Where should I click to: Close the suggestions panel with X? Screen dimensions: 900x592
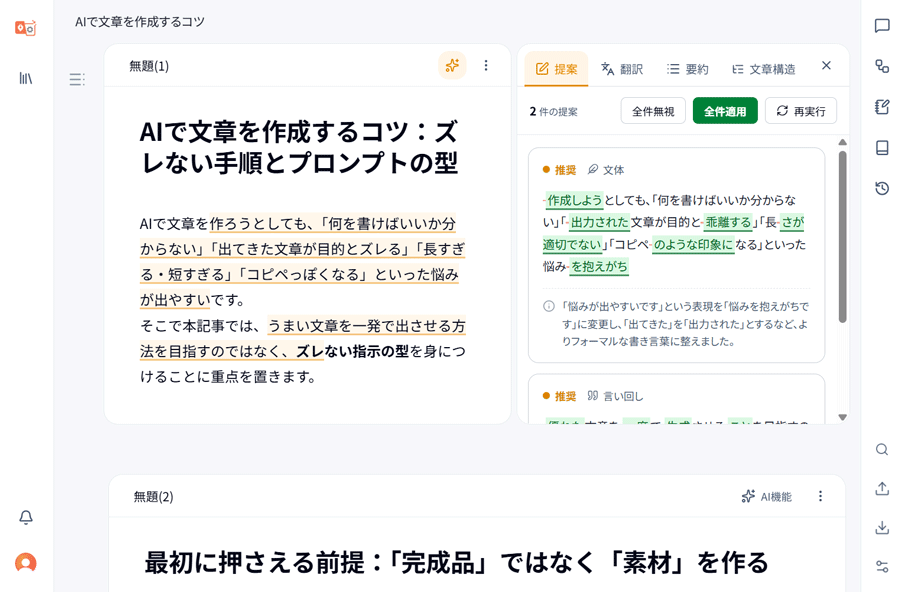pyautogui.click(x=826, y=65)
